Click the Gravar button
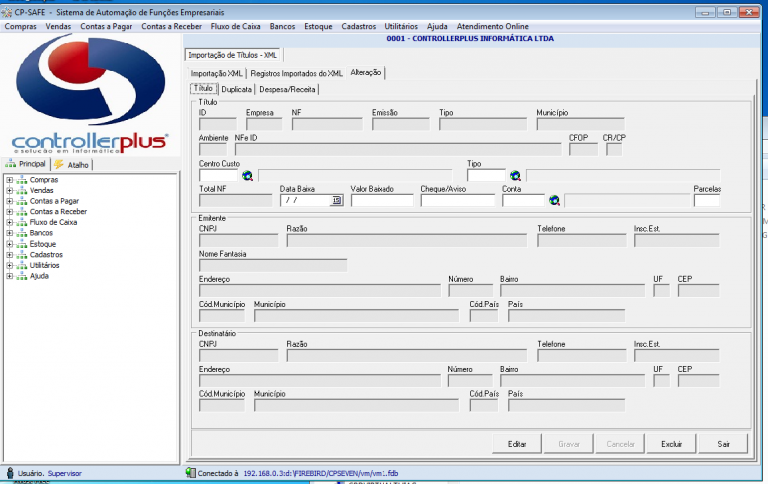This screenshot has height=484, width=768. click(x=569, y=444)
